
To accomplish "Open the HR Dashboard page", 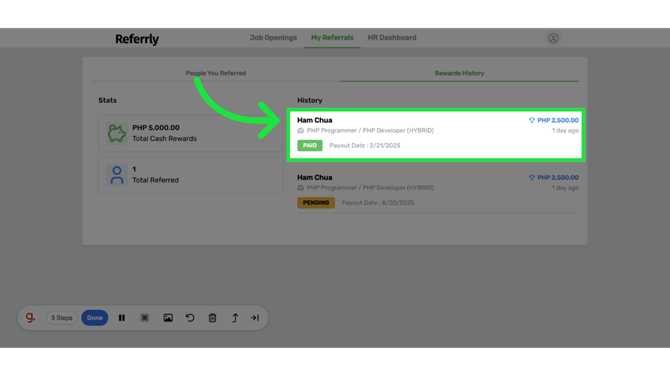I will click(392, 38).
